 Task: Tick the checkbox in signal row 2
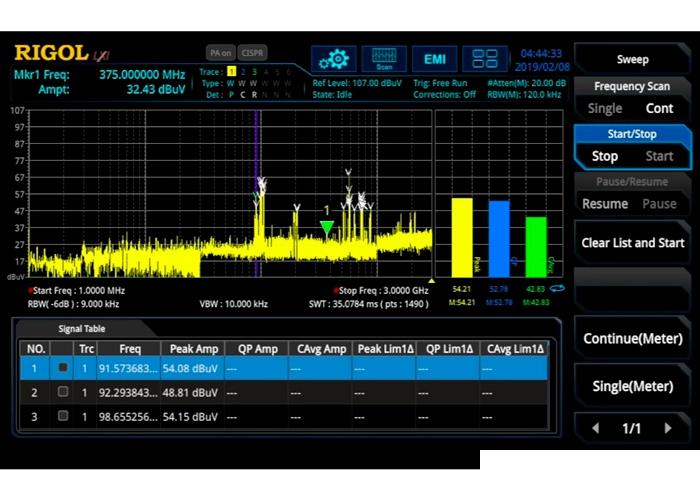[x=62, y=392]
